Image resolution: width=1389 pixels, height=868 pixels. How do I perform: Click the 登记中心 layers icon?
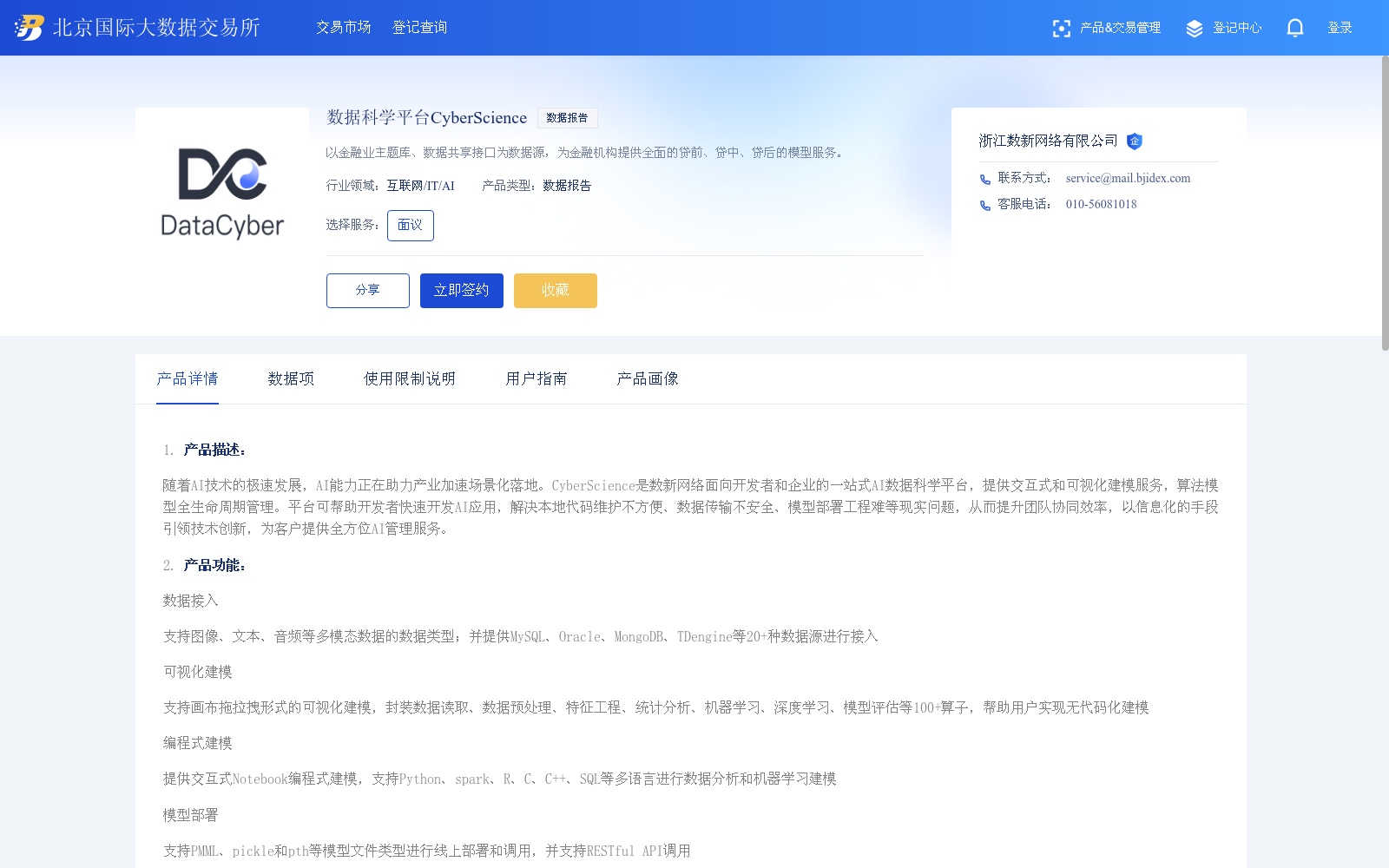[1195, 29]
